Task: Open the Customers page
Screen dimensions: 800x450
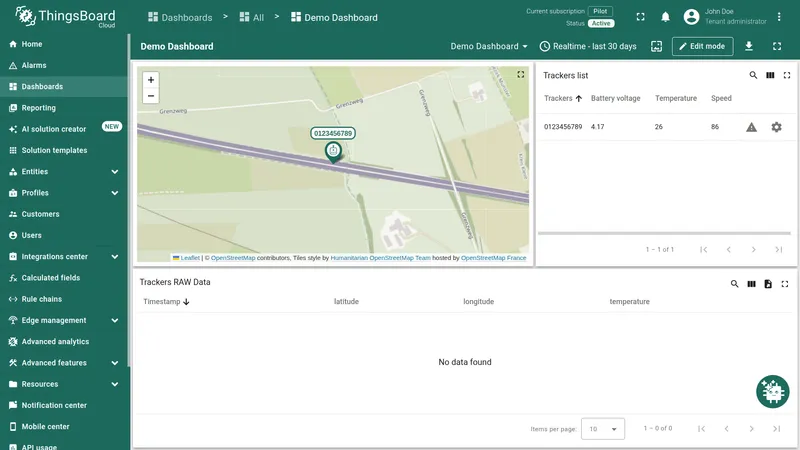Action: 64,214
